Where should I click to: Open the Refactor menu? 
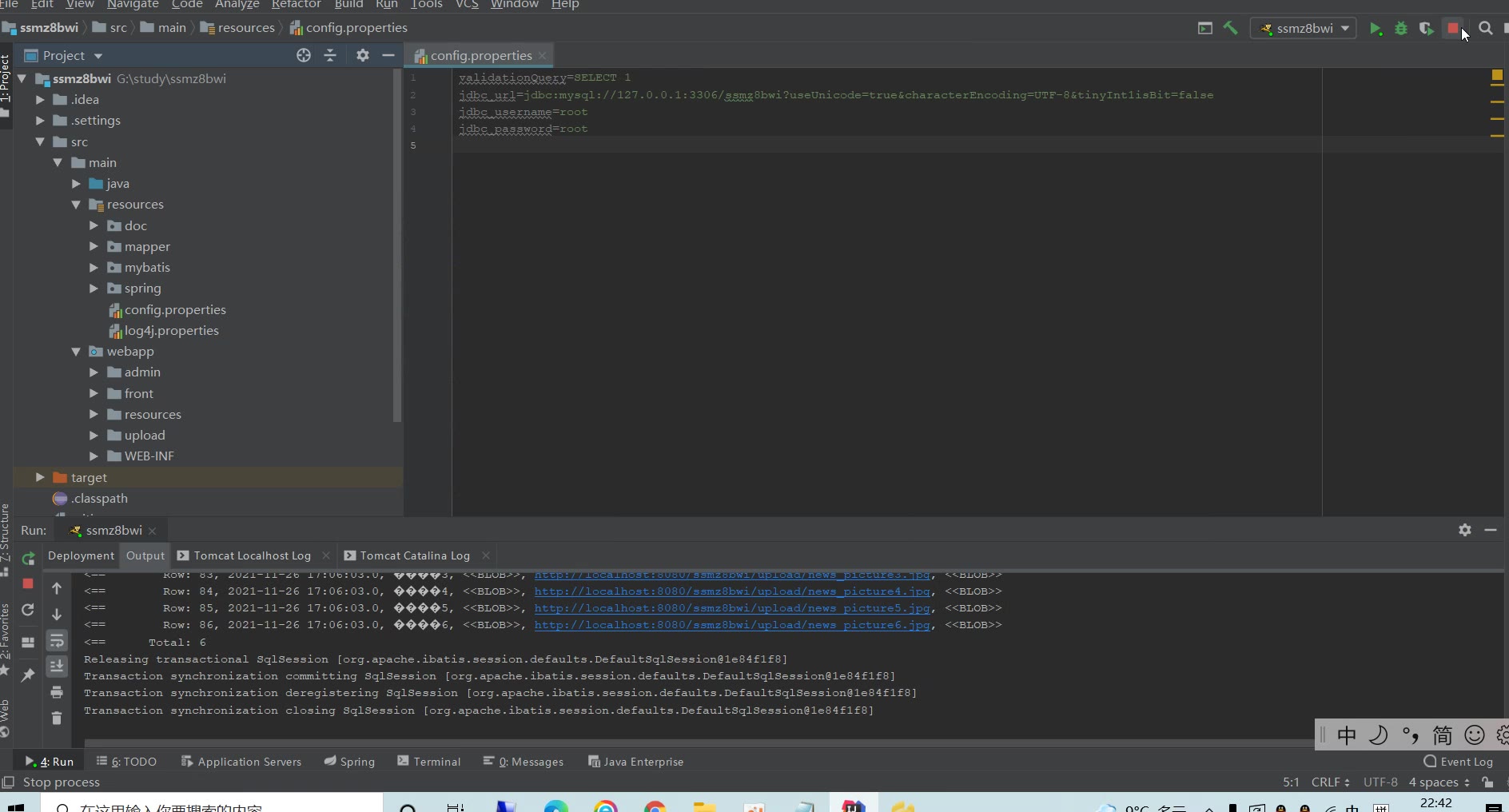[x=297, y=5]
